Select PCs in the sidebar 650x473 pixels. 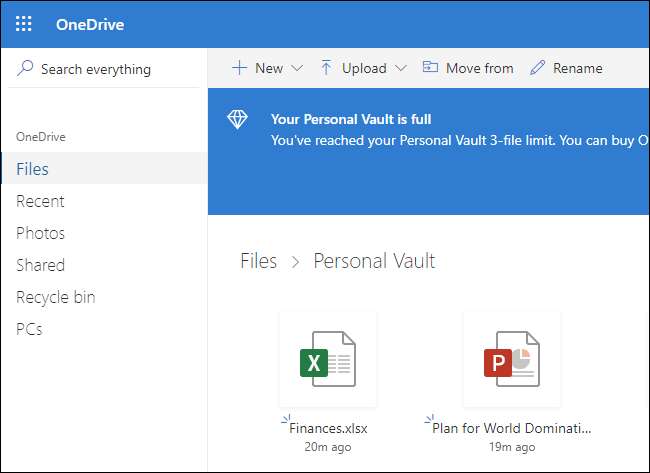point(29,329)
